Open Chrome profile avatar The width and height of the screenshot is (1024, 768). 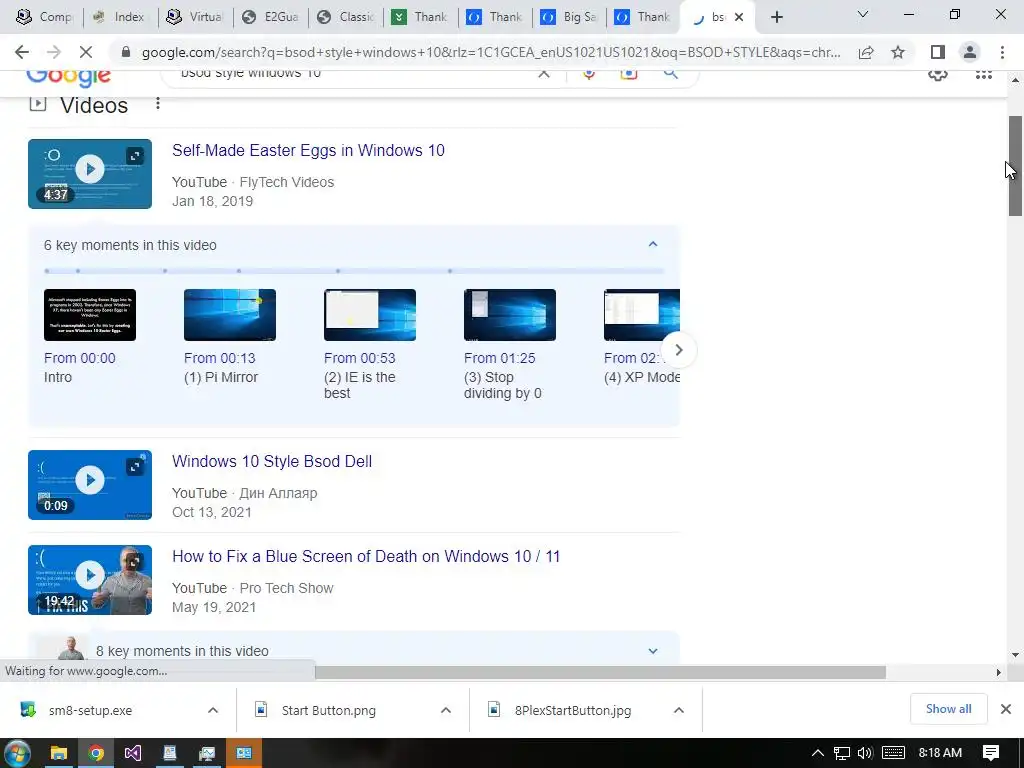click(970, 52)
